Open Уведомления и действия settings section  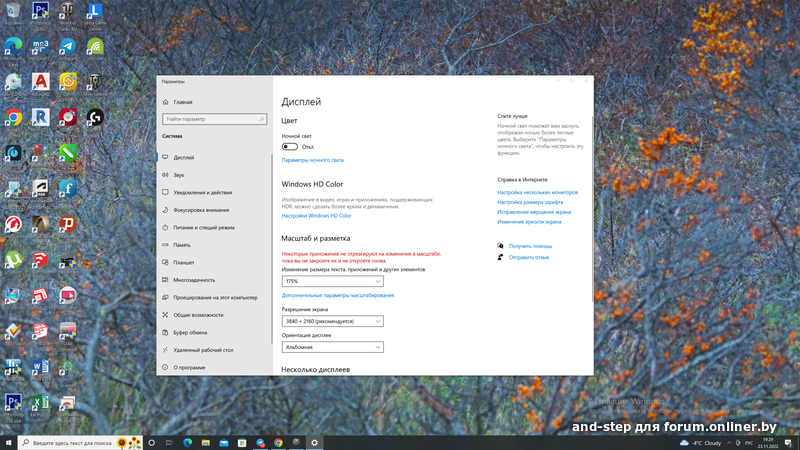202,192
